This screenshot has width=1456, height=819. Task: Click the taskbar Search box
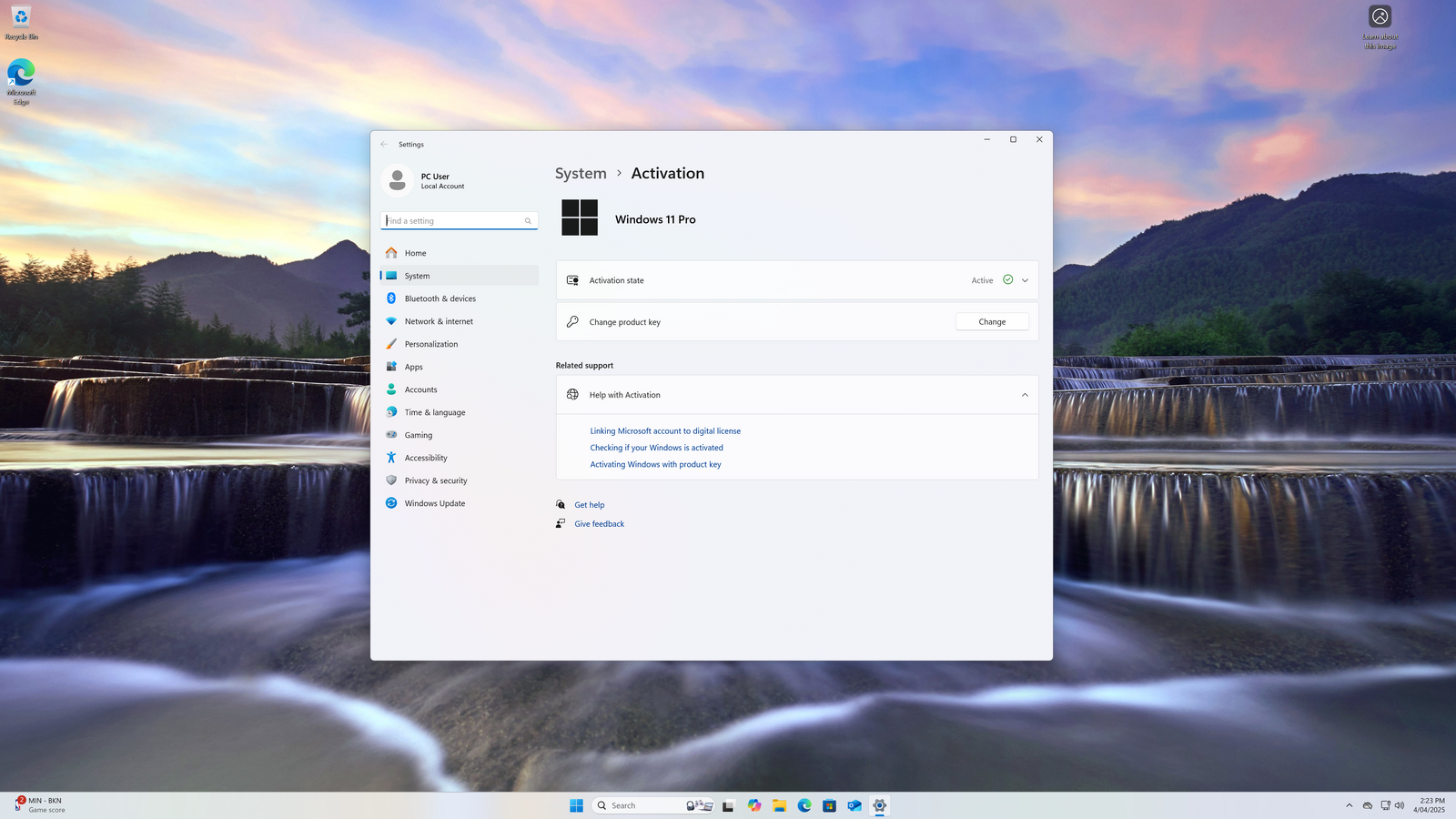[653, 805]
